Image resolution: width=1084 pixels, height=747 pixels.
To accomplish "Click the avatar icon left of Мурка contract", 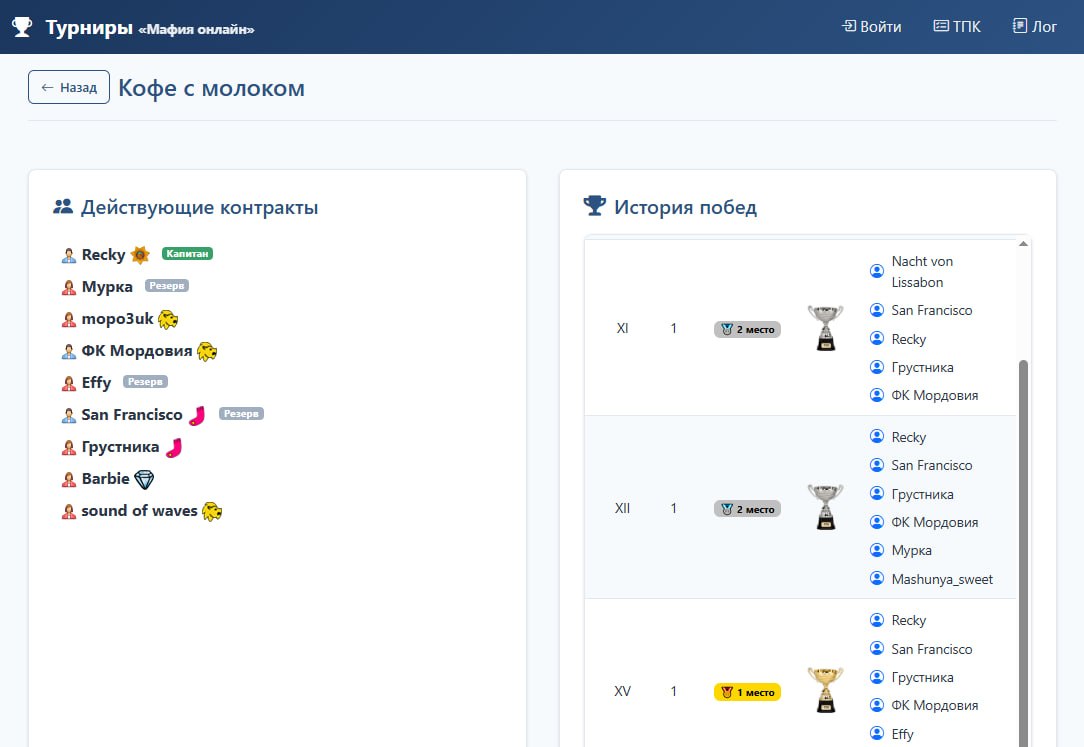I will tap(69, 288).
